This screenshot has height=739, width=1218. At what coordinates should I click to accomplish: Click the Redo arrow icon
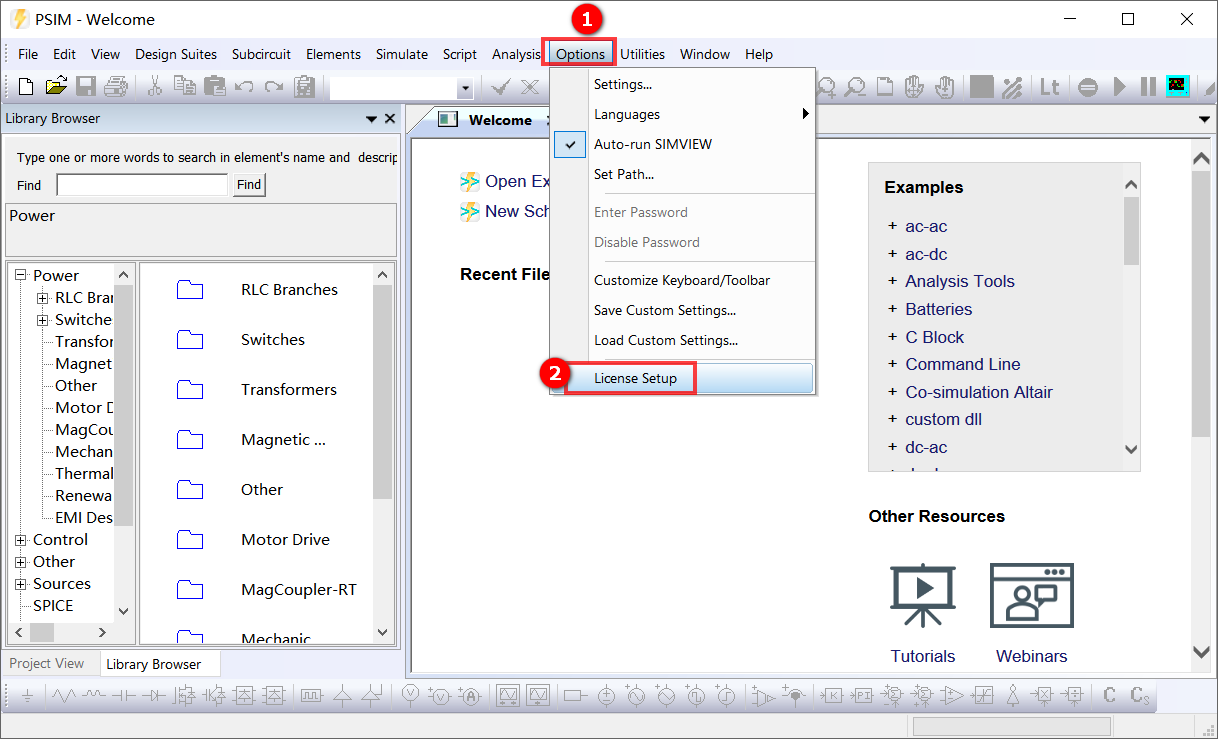[x=274, y=87]
